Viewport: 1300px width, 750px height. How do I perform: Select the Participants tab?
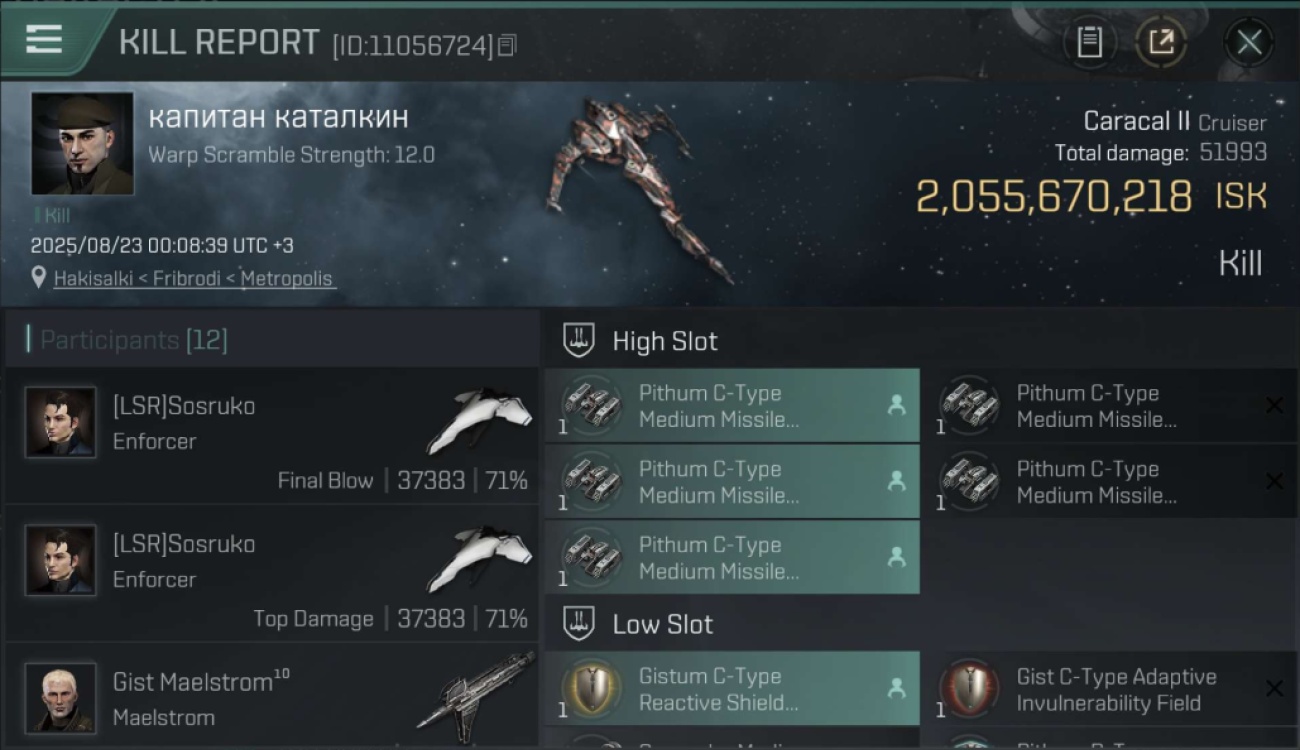[x=134, y=340]
